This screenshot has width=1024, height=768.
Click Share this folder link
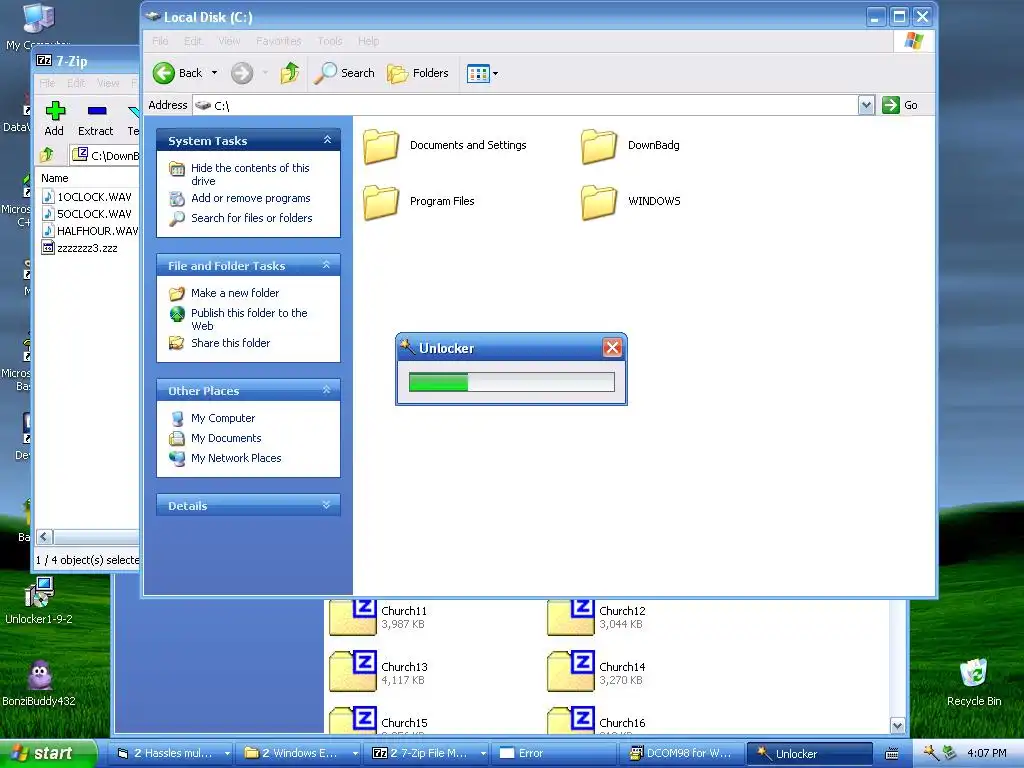click(x=230, y=343)
